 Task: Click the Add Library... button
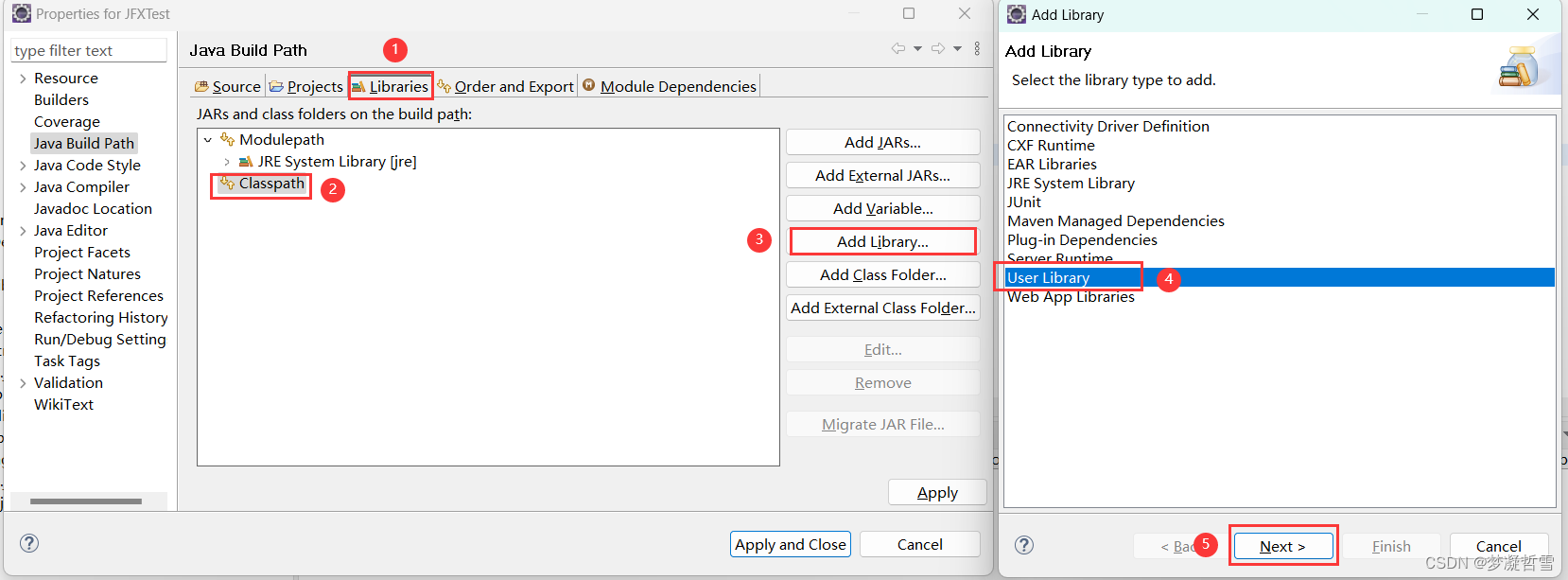point(882,241)
